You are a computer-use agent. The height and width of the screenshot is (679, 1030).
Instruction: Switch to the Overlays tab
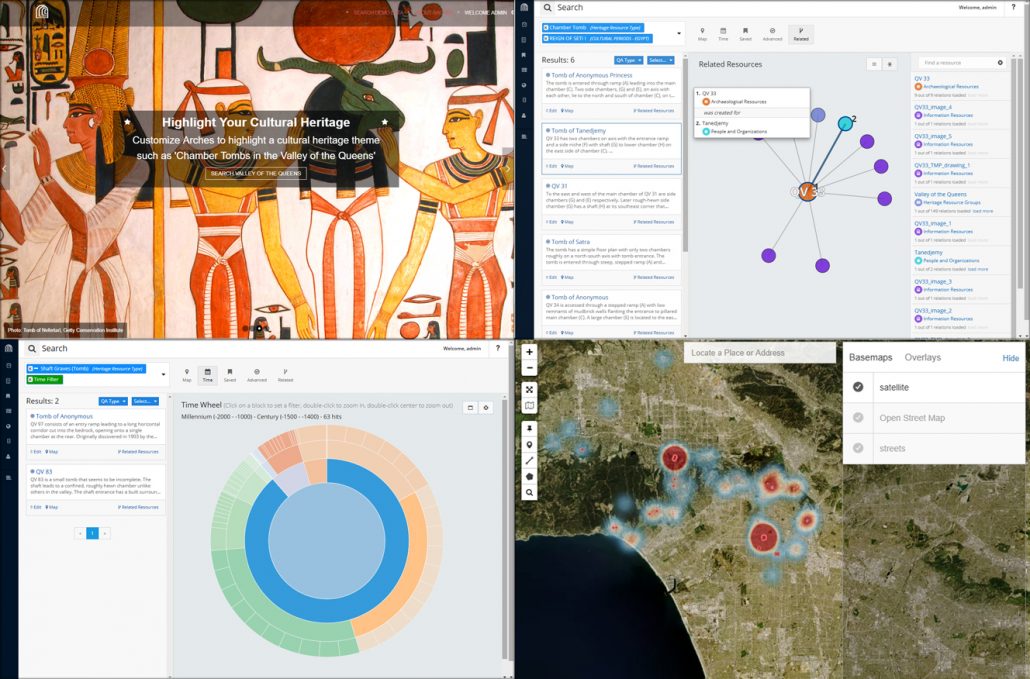pyautogui.click(x=922, y=357)
